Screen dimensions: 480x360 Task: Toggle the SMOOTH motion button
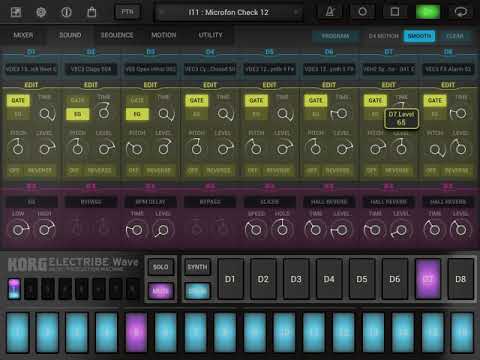[x=419, y=36]
